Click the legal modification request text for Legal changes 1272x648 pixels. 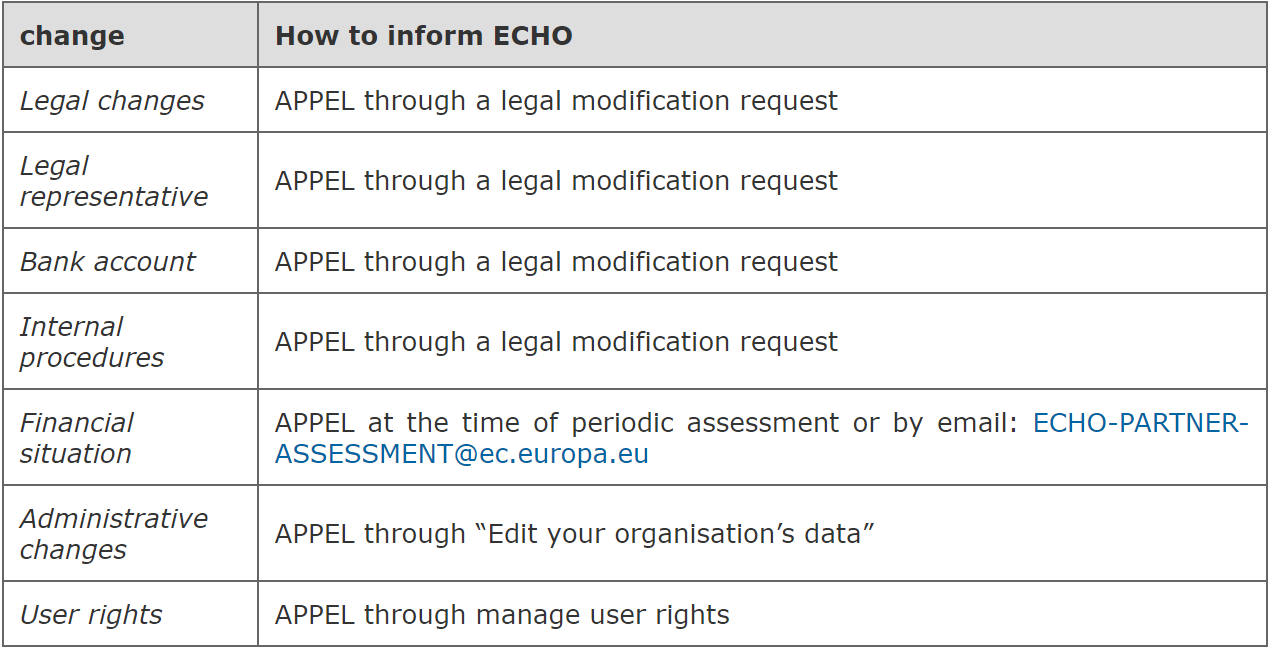[x=669, y=101]
